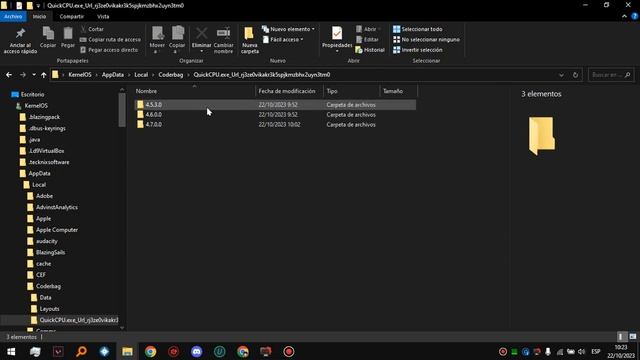The height and width of the screenshot is (360, 640).
Task: Create a Nueva carpeta
Action: 249,40
